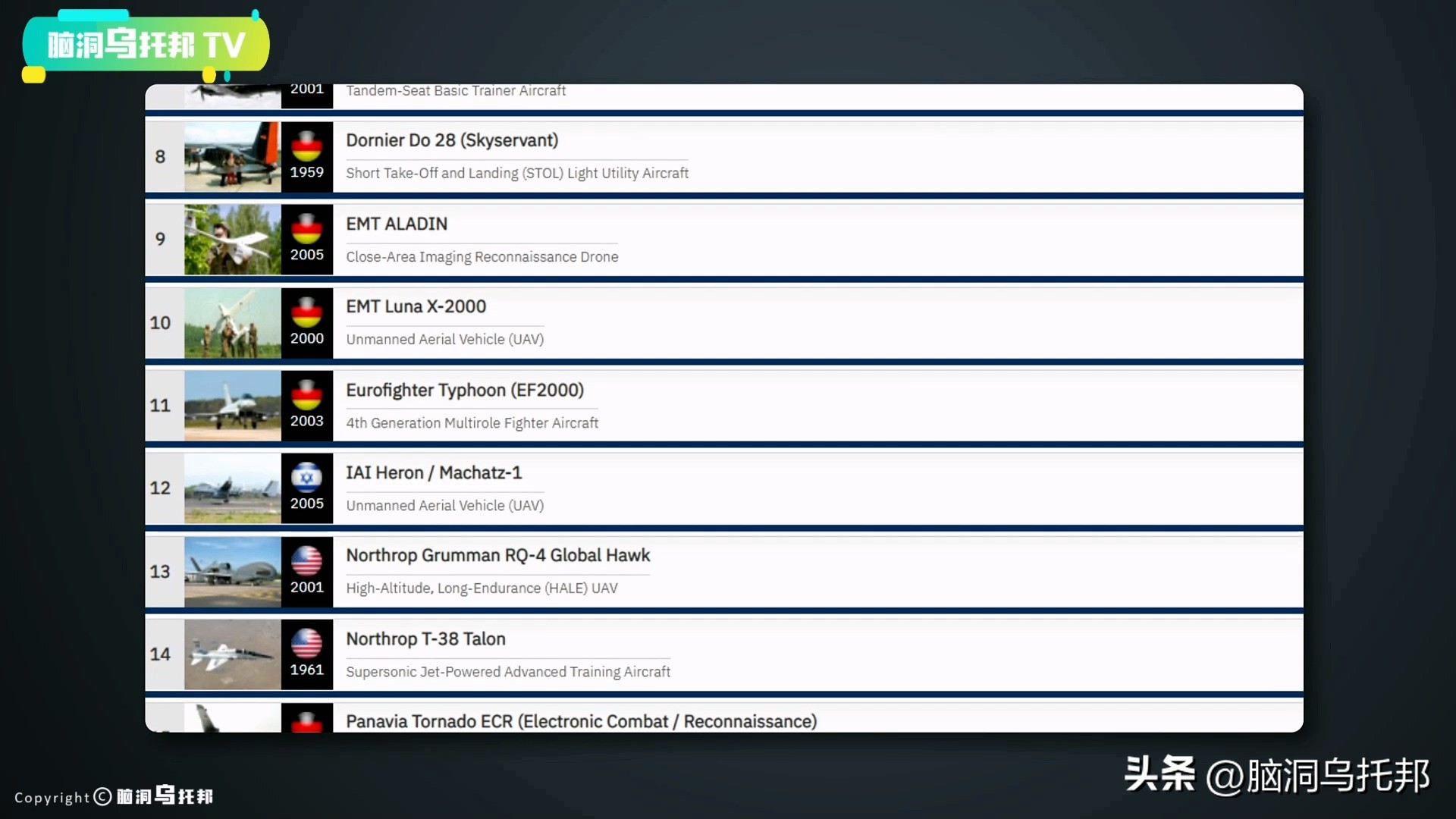Open the Northrop Grumman RQ-4 Global Hawk link

[497, 555]
